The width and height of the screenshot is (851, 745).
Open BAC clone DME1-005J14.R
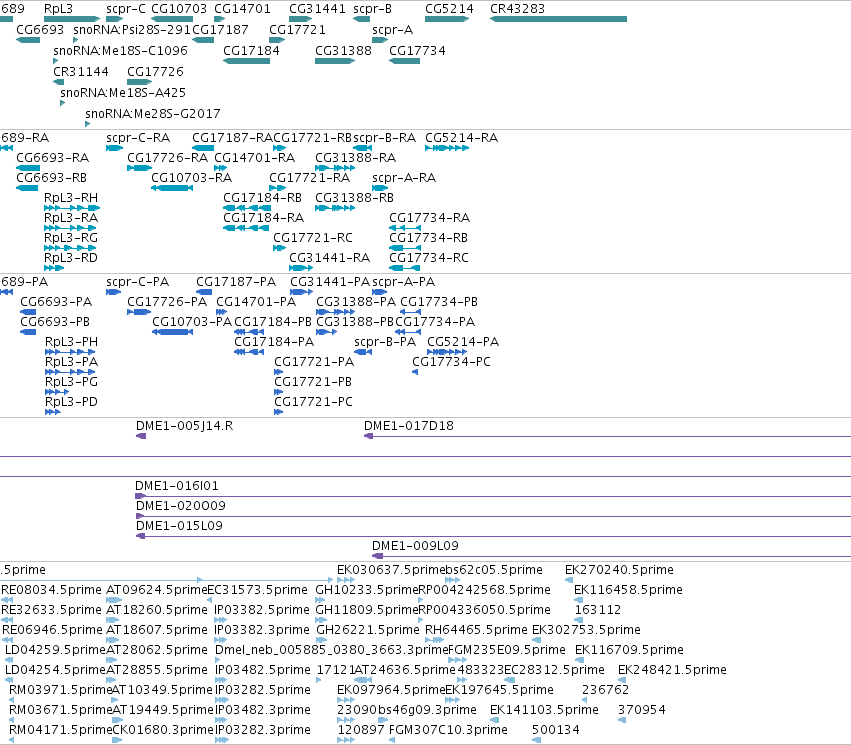pyautogui.click(x=185, y=426)
